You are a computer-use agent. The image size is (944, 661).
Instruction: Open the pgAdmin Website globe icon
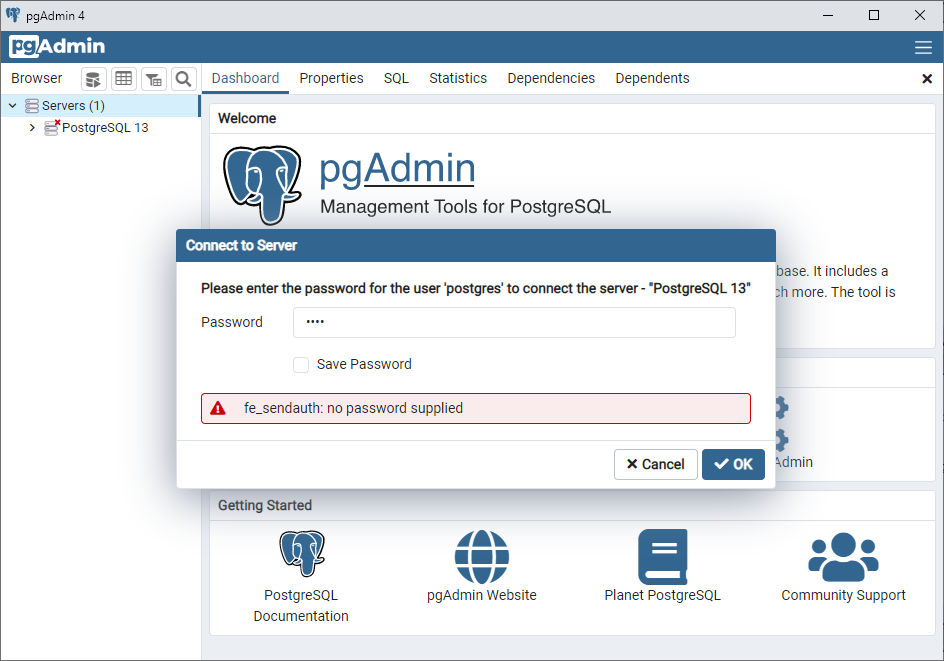coord(482,557)
